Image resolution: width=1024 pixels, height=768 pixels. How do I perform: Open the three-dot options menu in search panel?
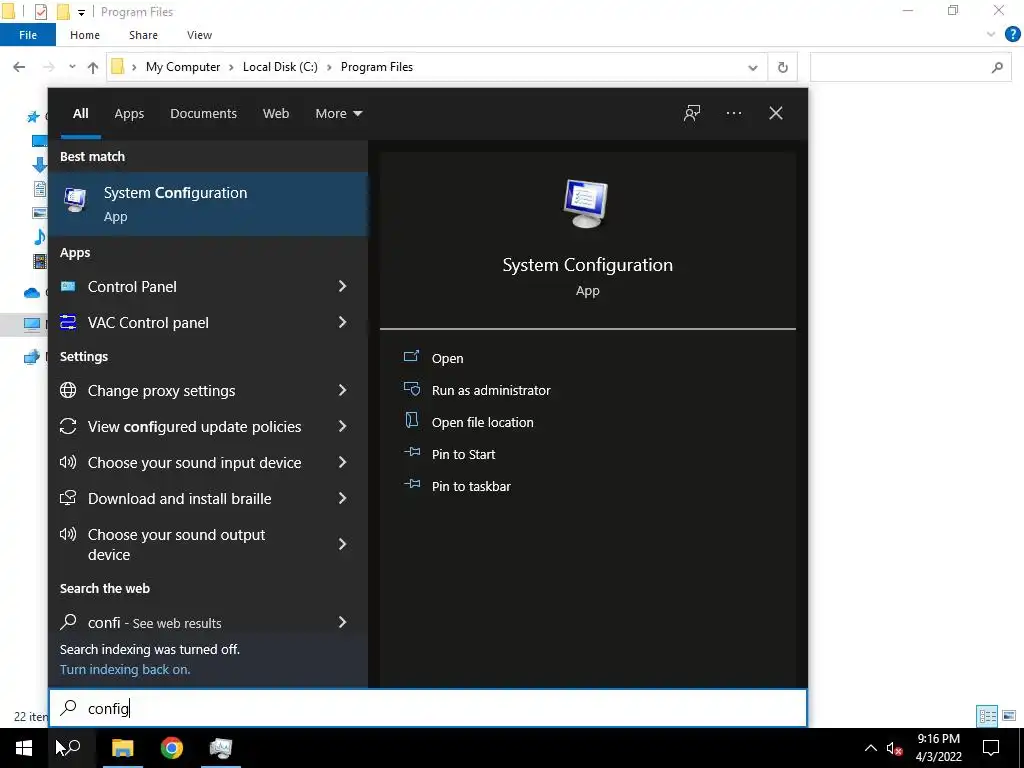733,113
